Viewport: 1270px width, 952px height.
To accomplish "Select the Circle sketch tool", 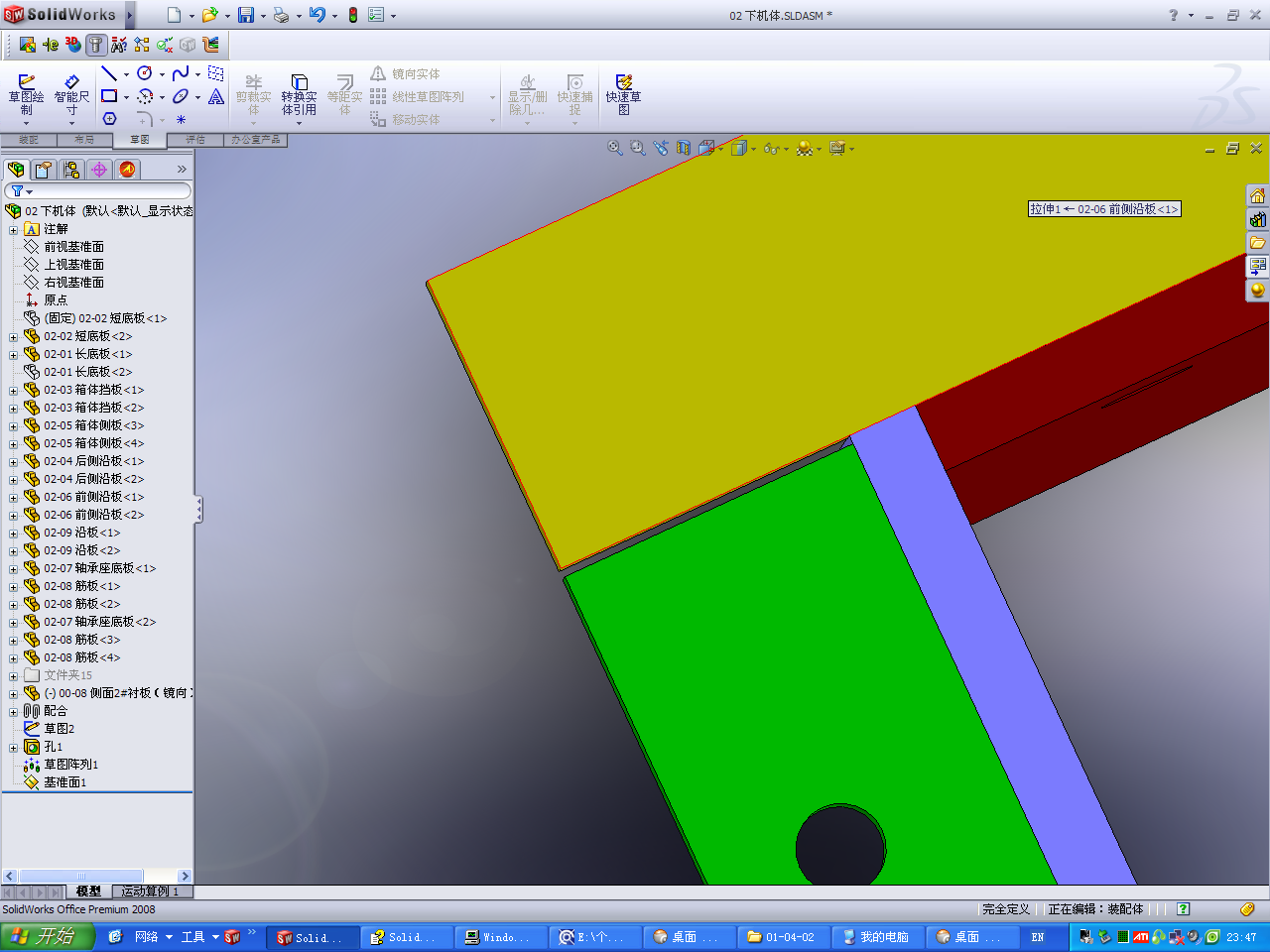I will tap(145, 73).
